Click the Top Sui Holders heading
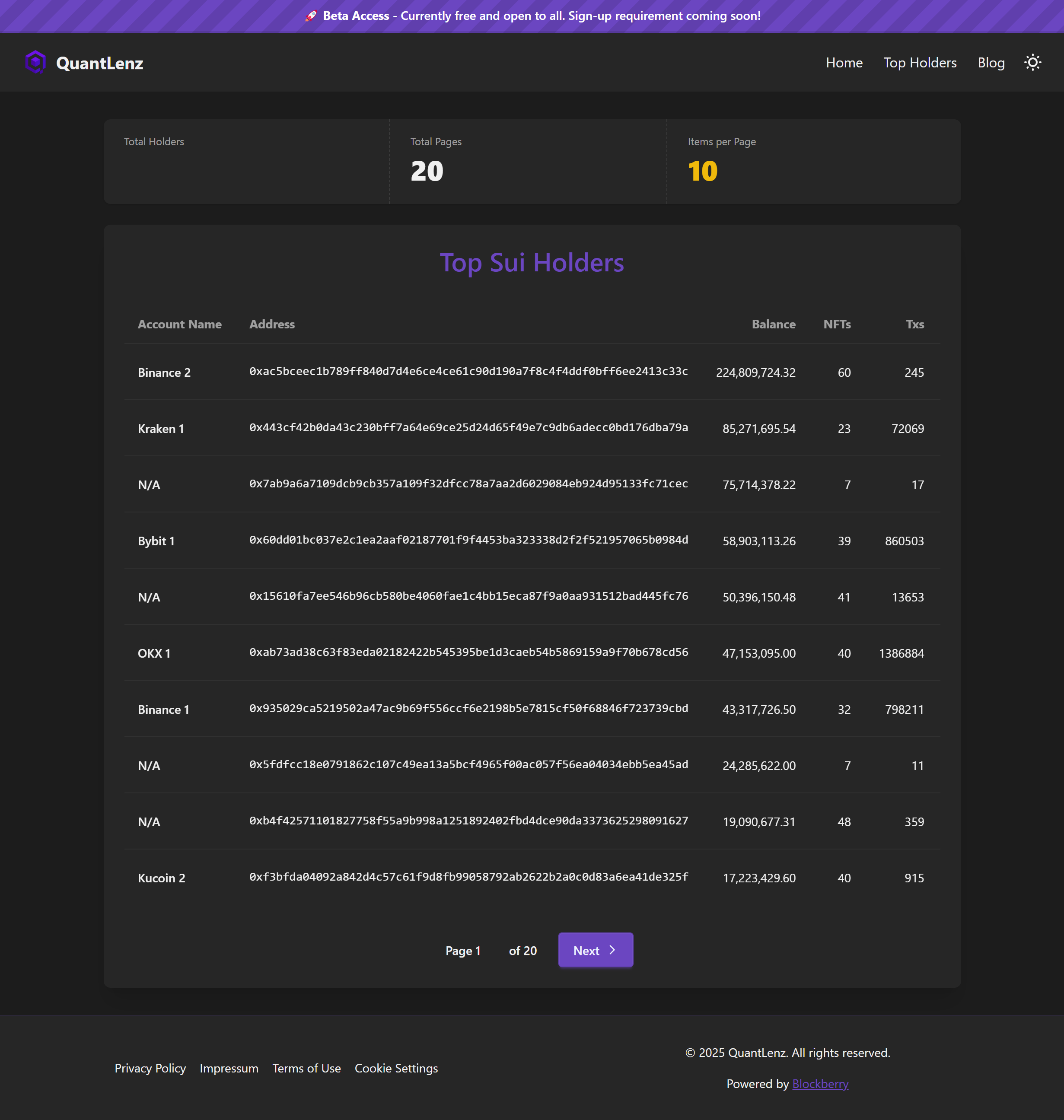Viewport: 1064px width, 1120px height. tap(532, 263)
